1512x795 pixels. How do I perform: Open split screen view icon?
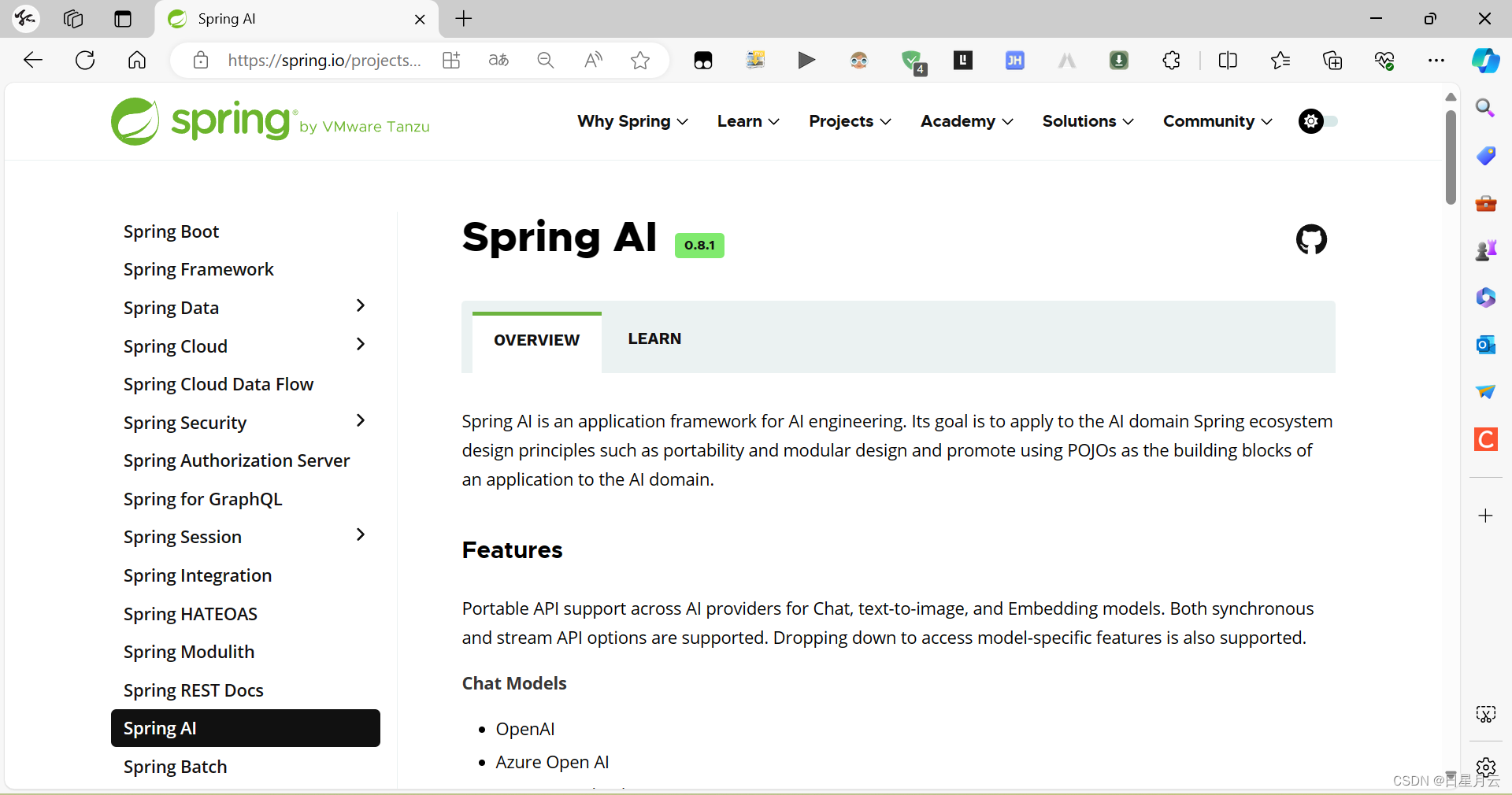1228,60
